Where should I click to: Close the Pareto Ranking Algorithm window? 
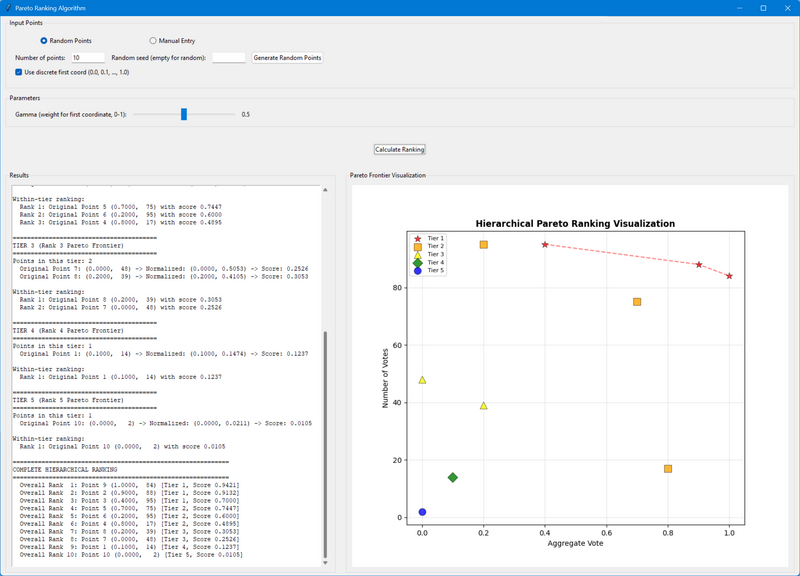787,8
